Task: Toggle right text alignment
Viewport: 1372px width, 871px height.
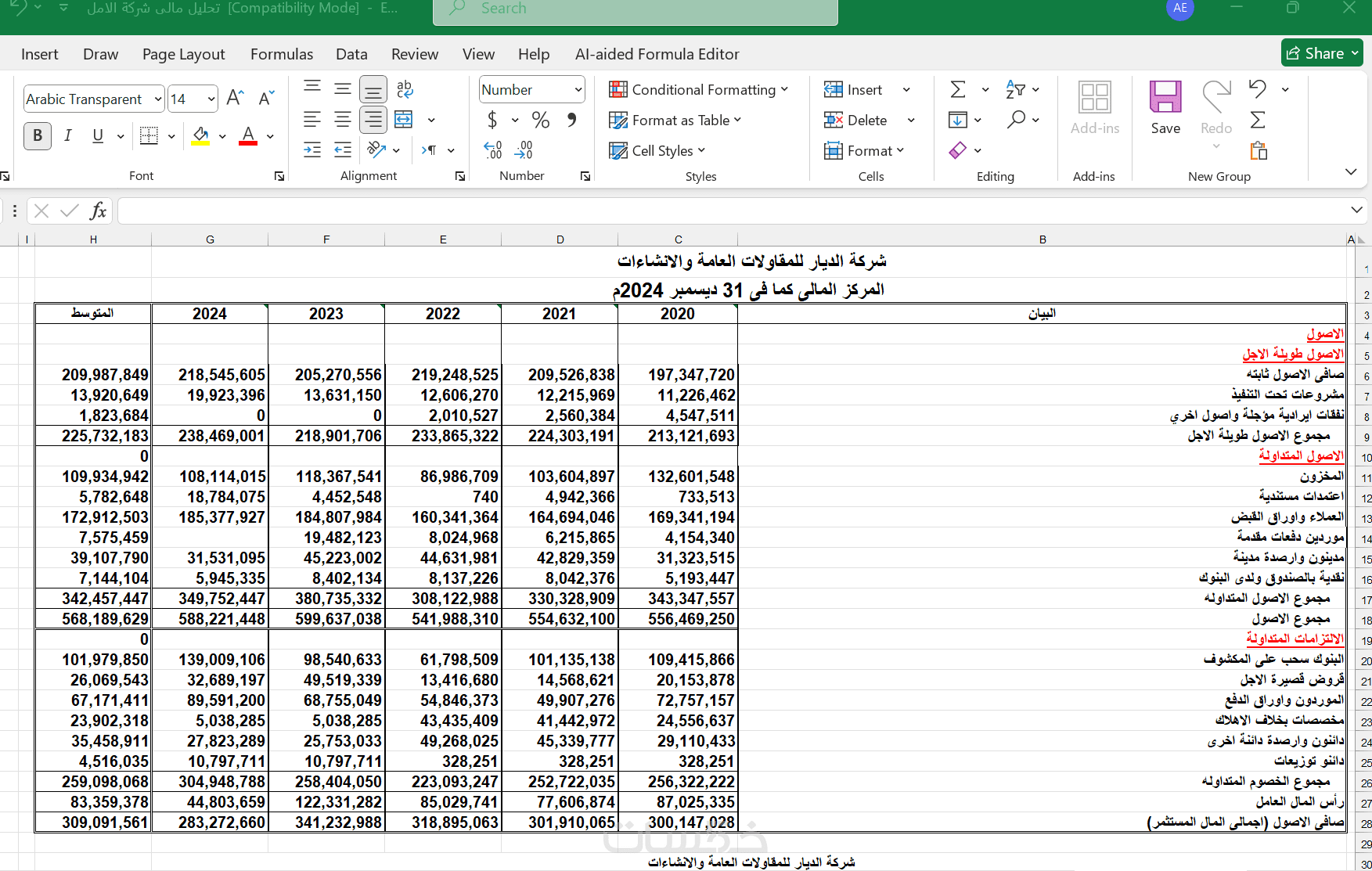Action: [373, 120]
